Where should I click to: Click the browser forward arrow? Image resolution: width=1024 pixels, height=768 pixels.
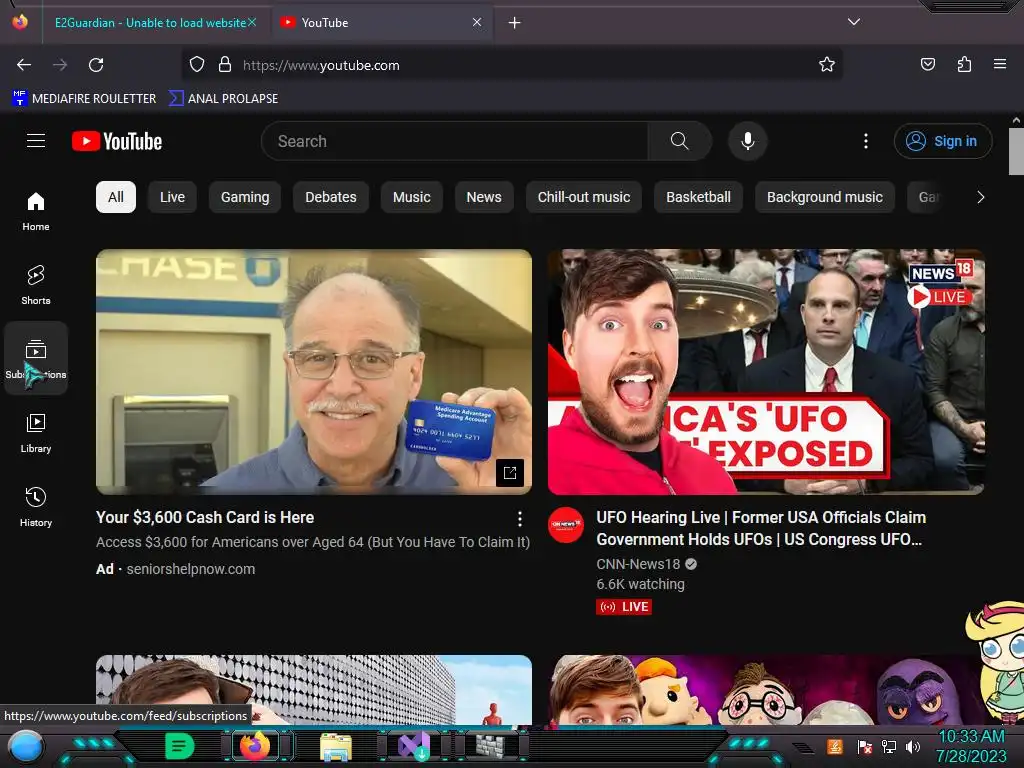[60, 65]
